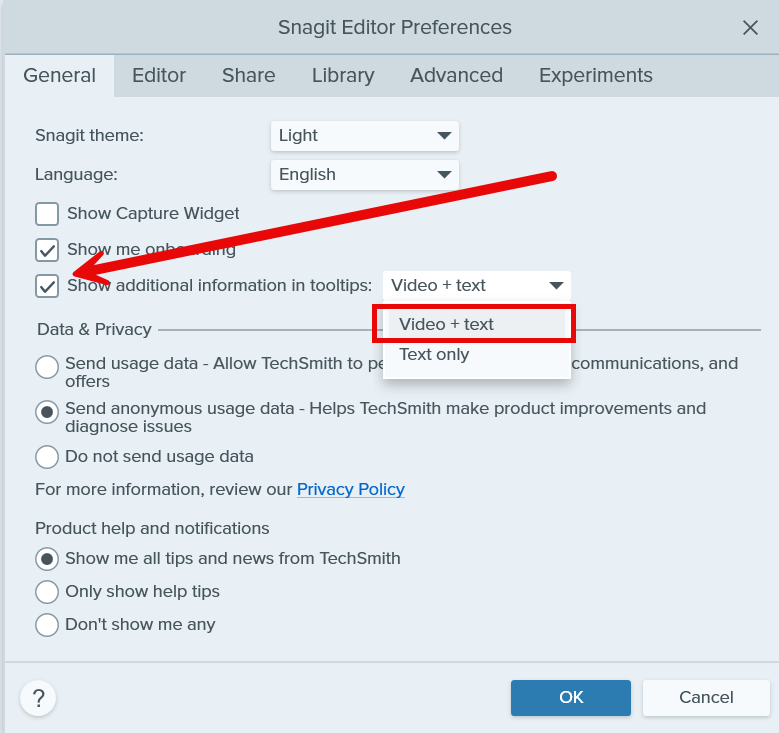Go to the Library tab

[x=343, y=75]
